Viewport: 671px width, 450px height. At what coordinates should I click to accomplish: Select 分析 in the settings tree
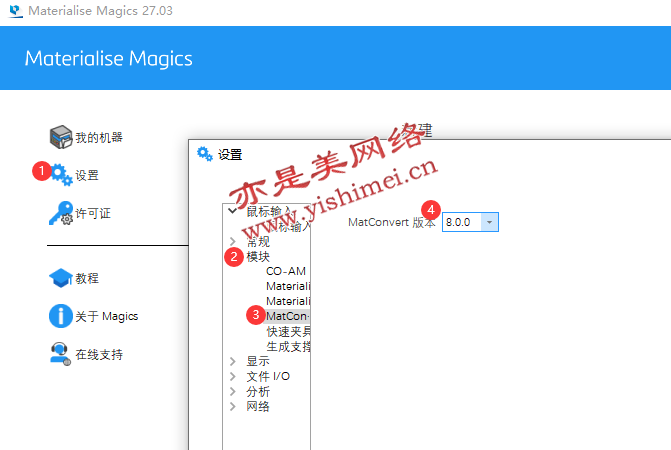tap(258, 391)
